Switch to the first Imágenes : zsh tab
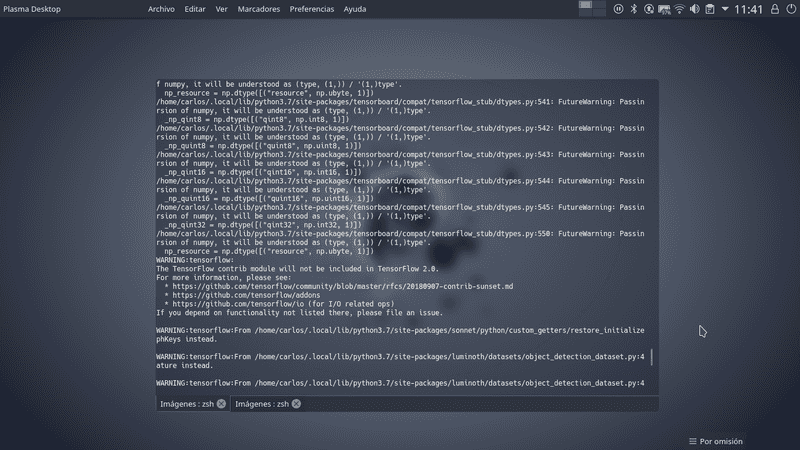Viewport: 800px width, 450px height. [x=188, y=404]
